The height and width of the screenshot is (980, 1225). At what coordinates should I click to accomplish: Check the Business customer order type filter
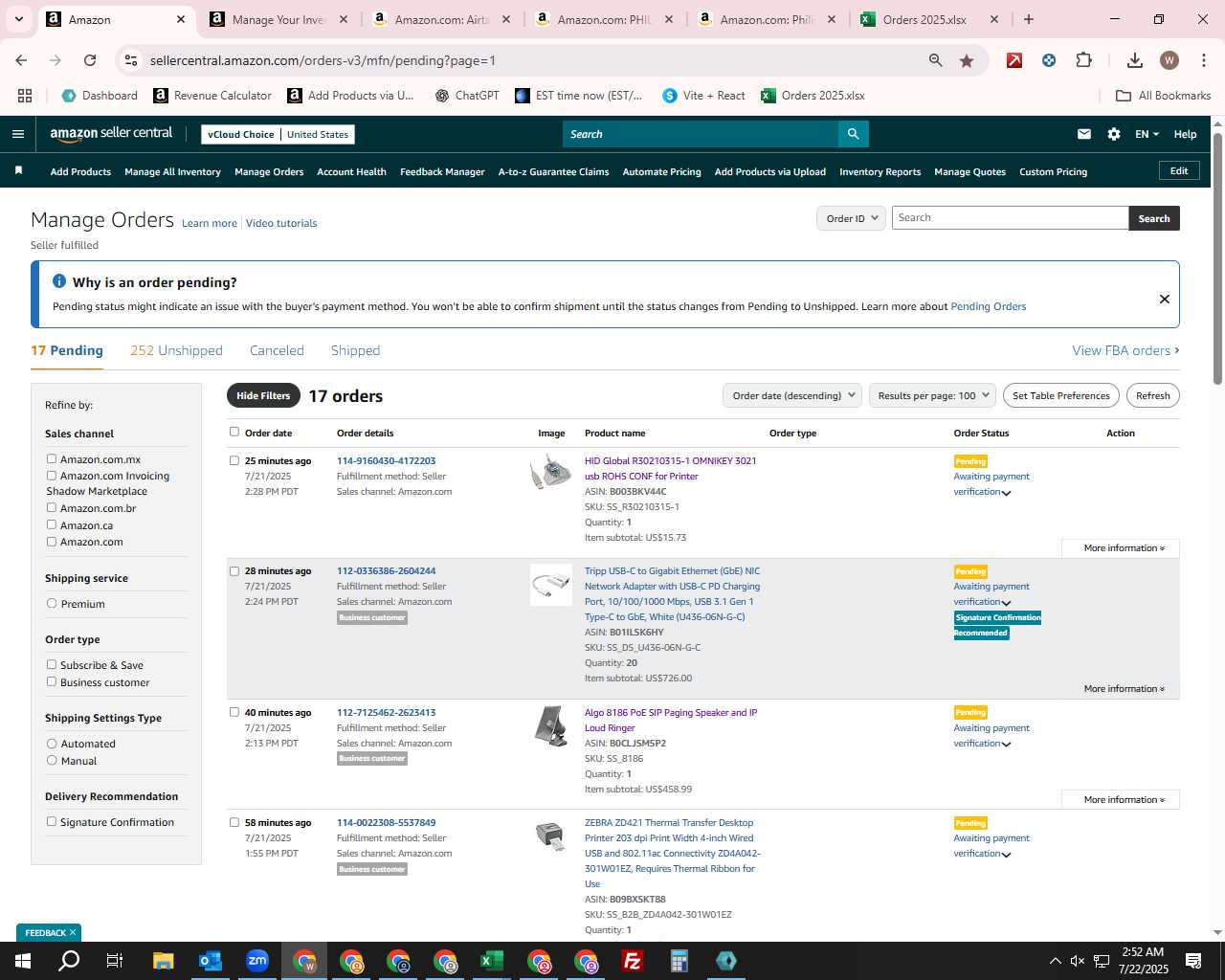52,681
